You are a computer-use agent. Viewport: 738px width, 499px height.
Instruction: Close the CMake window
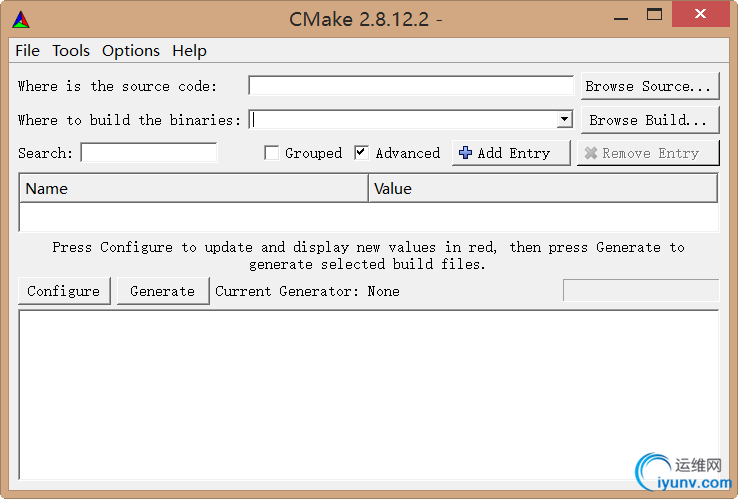tap(700, 14)
